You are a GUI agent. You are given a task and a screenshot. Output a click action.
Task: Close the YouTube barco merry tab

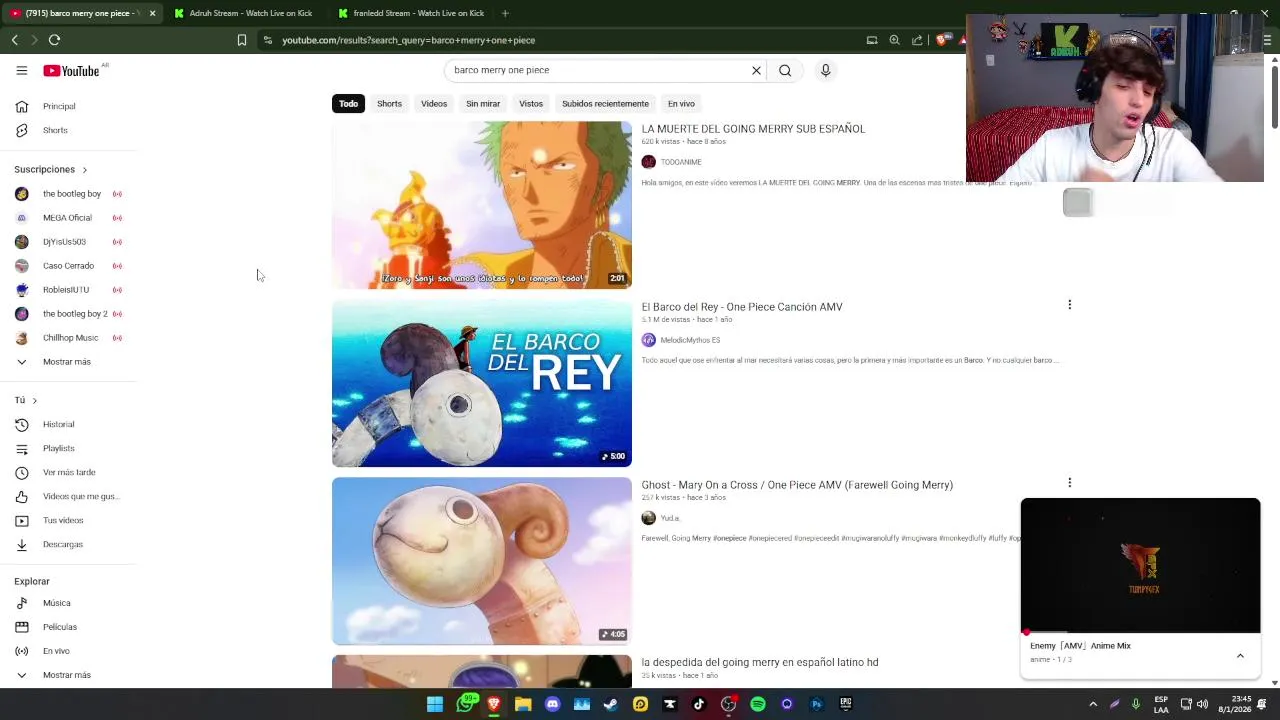point(152,13)
